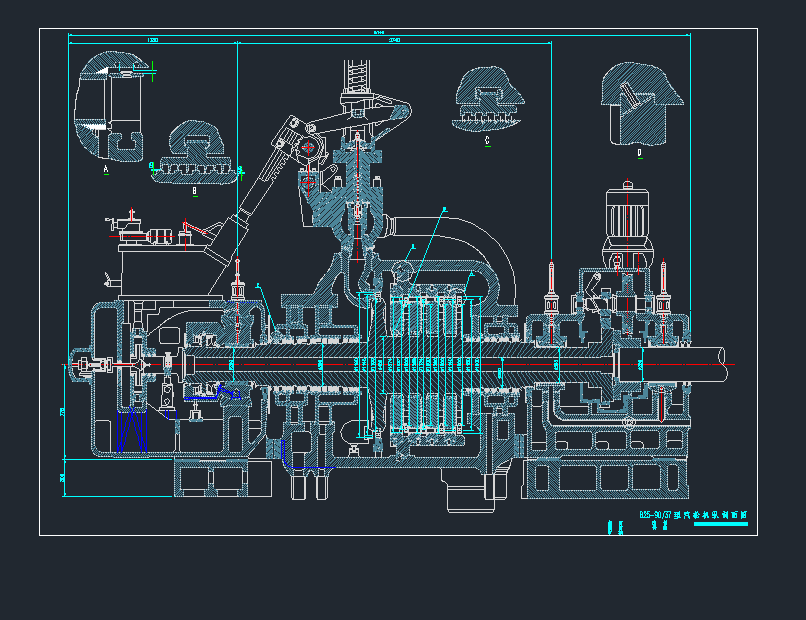Image resolution: width=806 pixels, height=620 pixels.
Task: Click the letter A label under detail
Action: 105,171
